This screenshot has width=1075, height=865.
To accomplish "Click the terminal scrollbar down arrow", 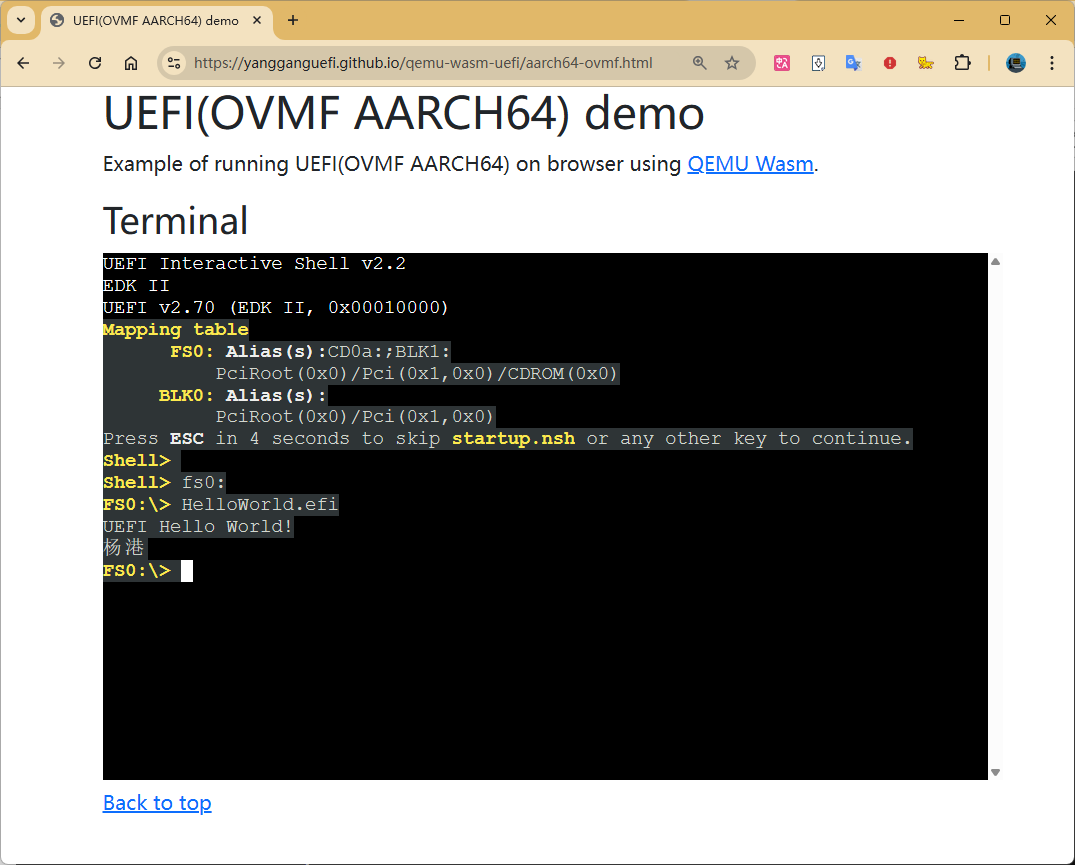I will pyautogui.click(x=995, y=772).
